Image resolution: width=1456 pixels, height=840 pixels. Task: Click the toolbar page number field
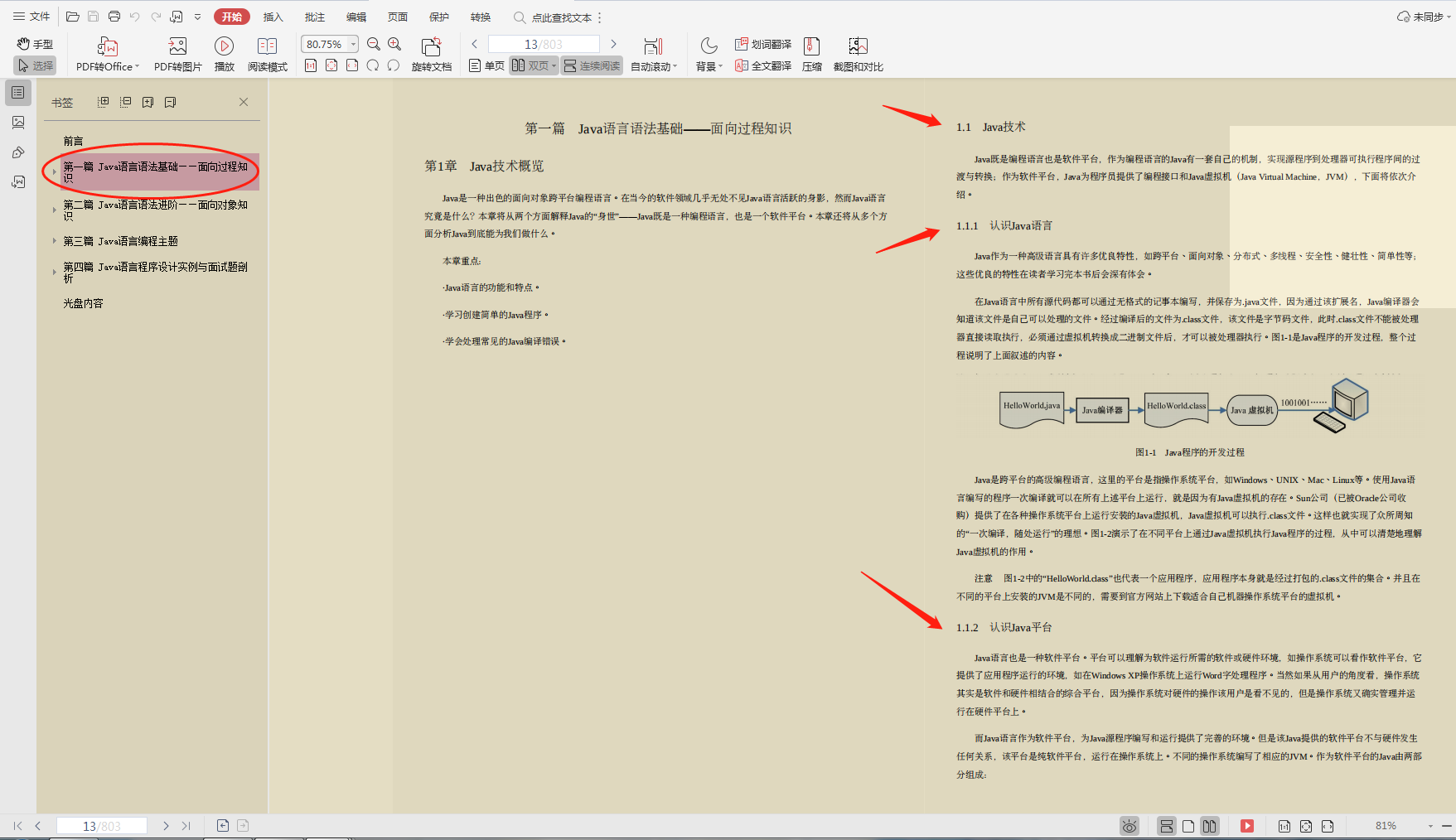tap(544, 44)
